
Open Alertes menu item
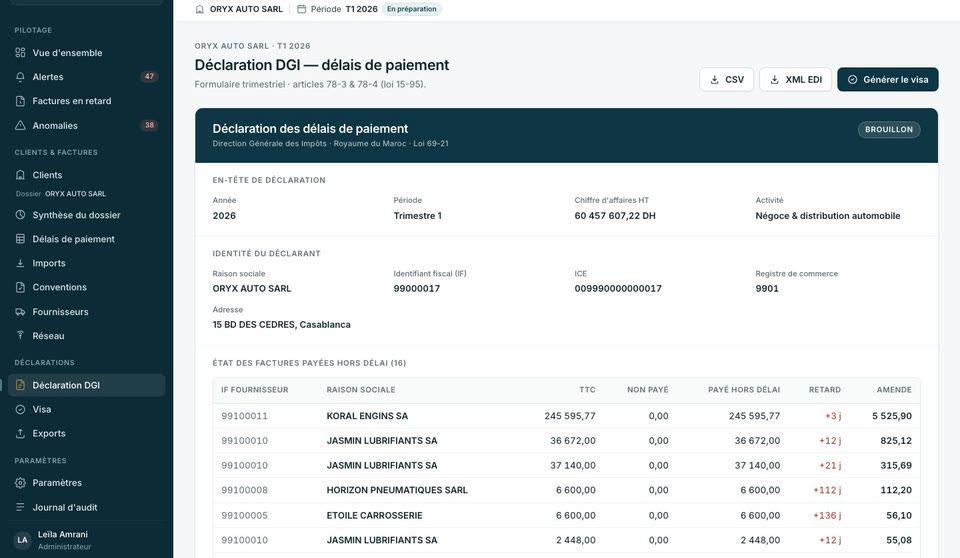[x=86, y=77]
